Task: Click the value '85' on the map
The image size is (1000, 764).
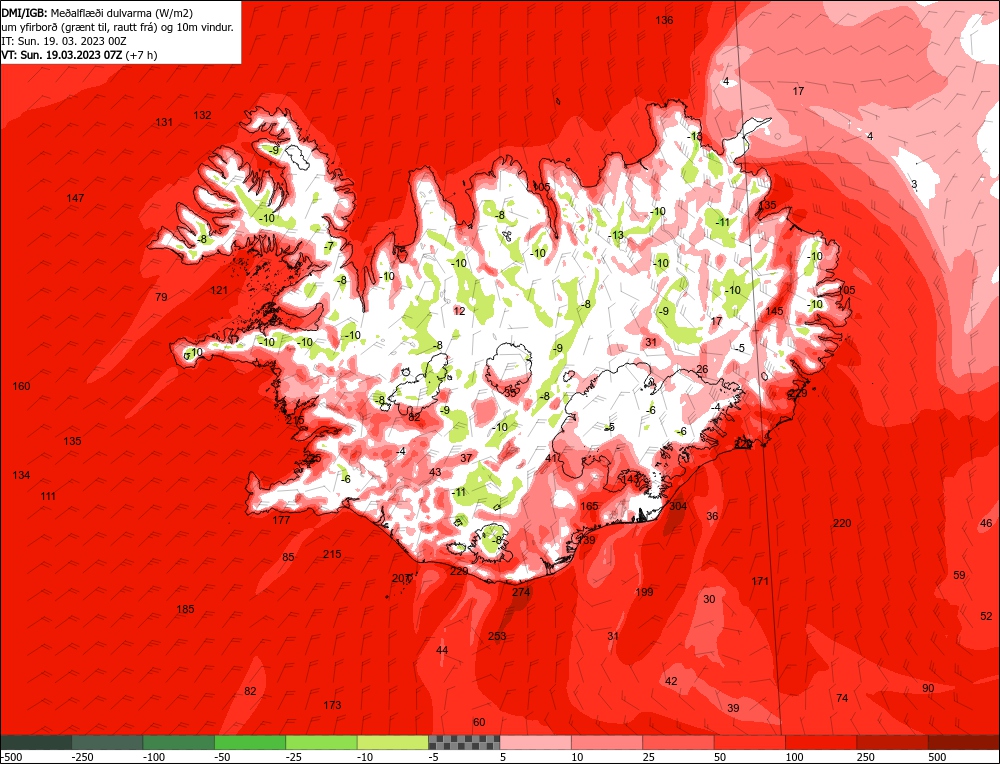Action: (288, 557)
